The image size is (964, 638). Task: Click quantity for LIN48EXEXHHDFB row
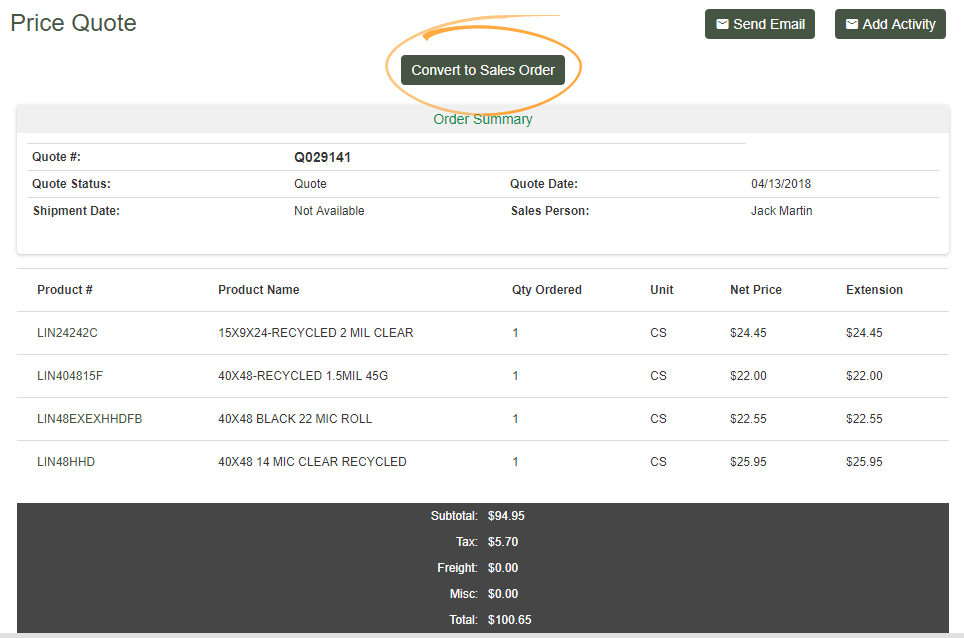515,418
